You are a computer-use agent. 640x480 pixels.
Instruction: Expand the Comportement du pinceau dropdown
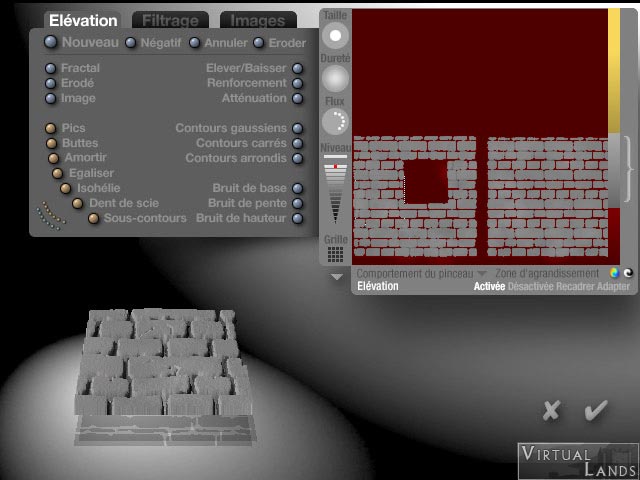click(x=421, y=273)
